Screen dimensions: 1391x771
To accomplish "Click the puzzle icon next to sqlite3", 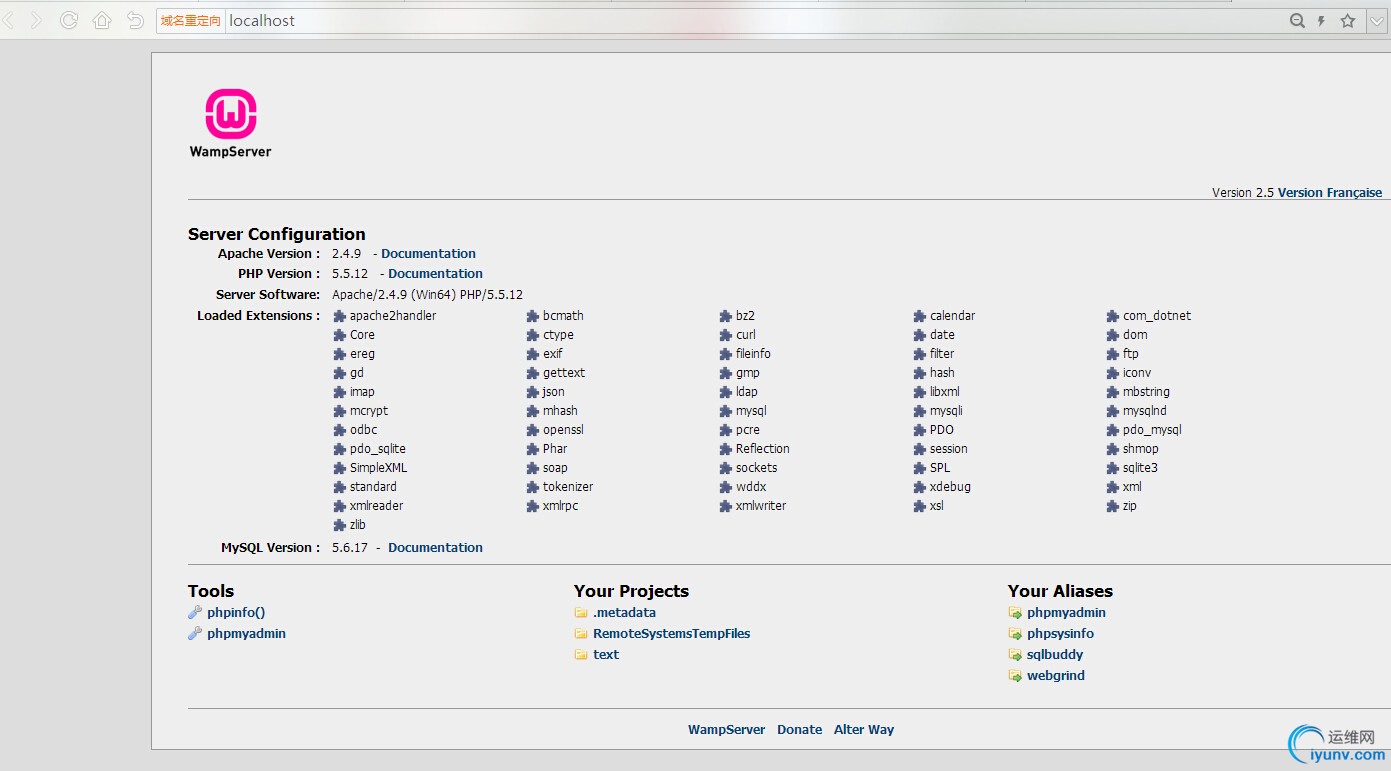I will coord(1113,468).
